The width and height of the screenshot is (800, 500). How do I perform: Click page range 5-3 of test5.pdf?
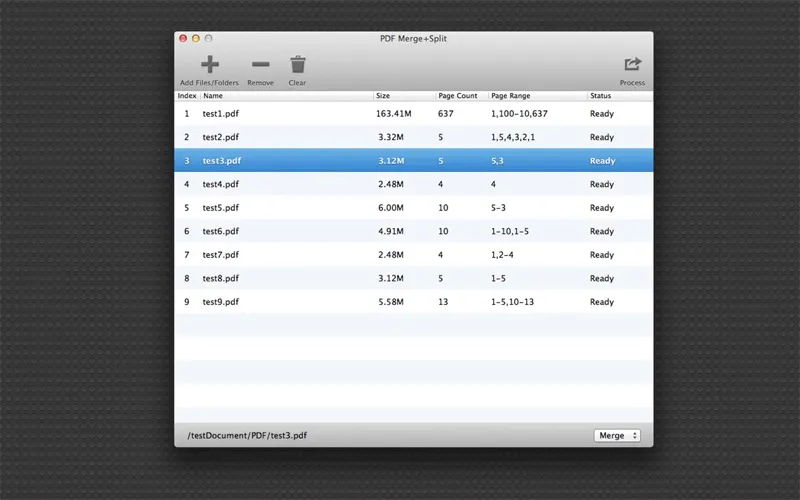(498, 207)
